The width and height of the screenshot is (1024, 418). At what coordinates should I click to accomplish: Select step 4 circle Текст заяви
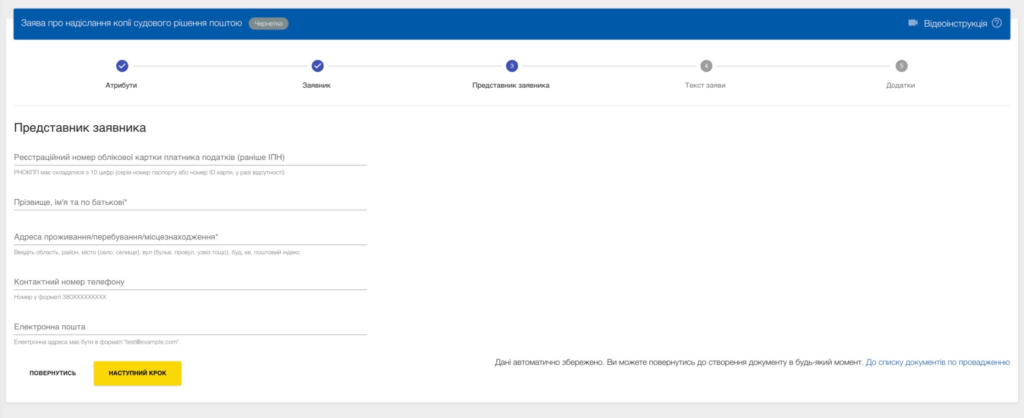706,66
